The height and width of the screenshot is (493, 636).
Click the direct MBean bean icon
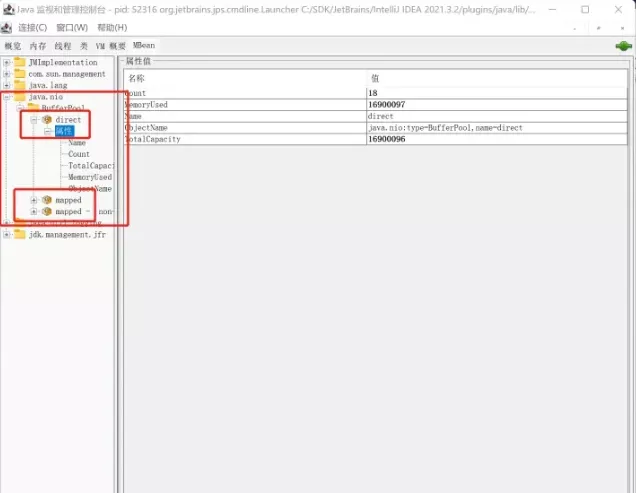[x=47, y=119]
